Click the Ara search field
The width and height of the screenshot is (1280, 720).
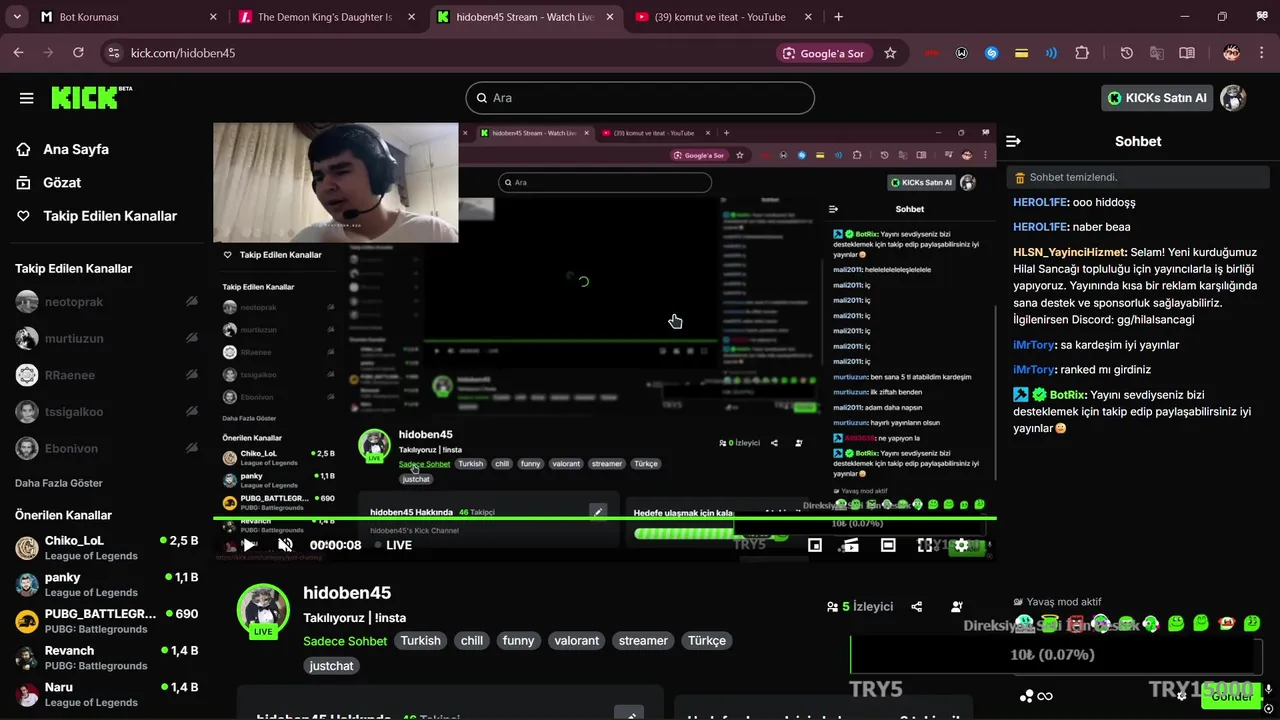640,98
